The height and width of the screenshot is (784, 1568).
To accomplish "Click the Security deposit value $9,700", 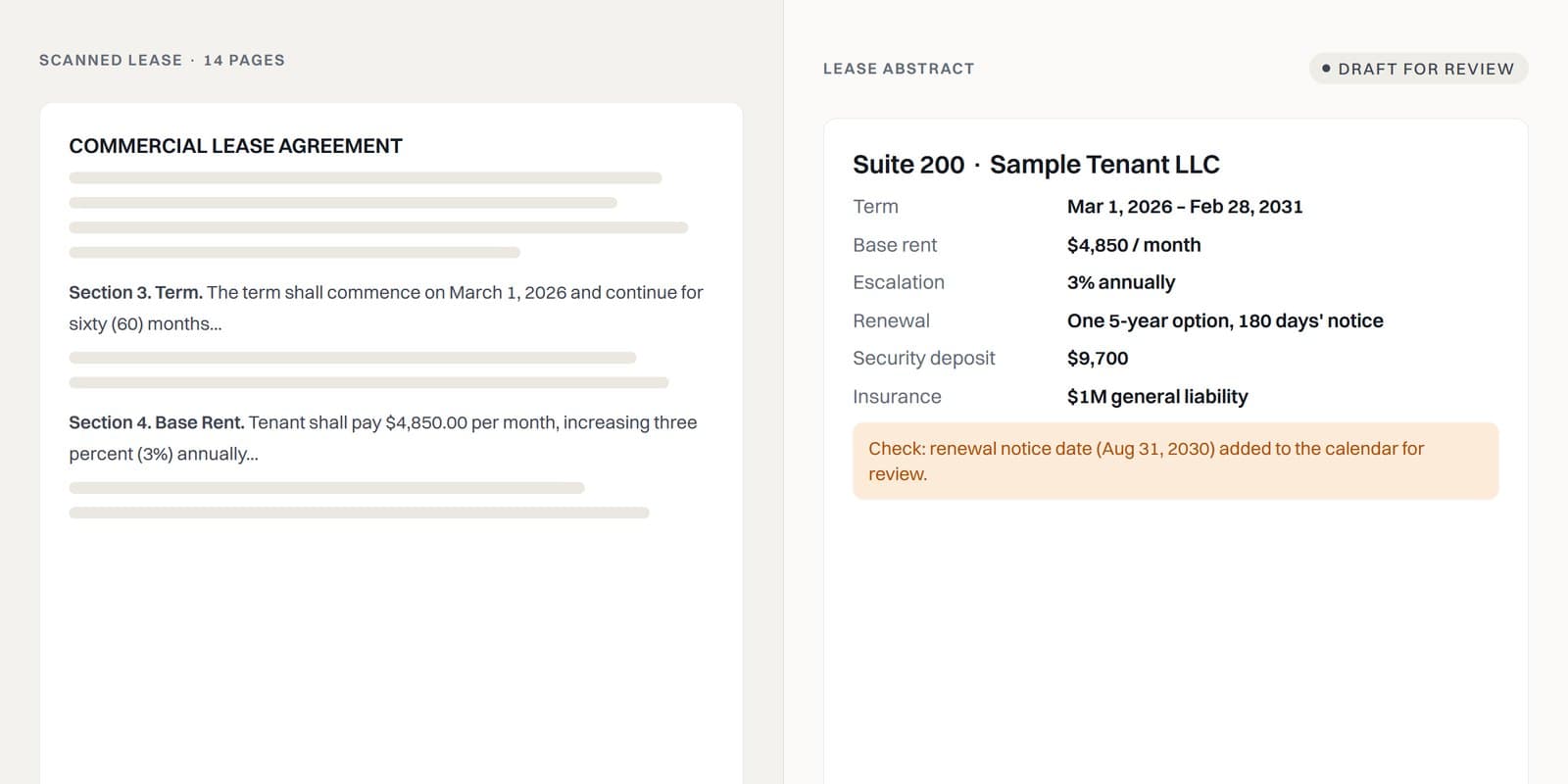I will 1098,359.
